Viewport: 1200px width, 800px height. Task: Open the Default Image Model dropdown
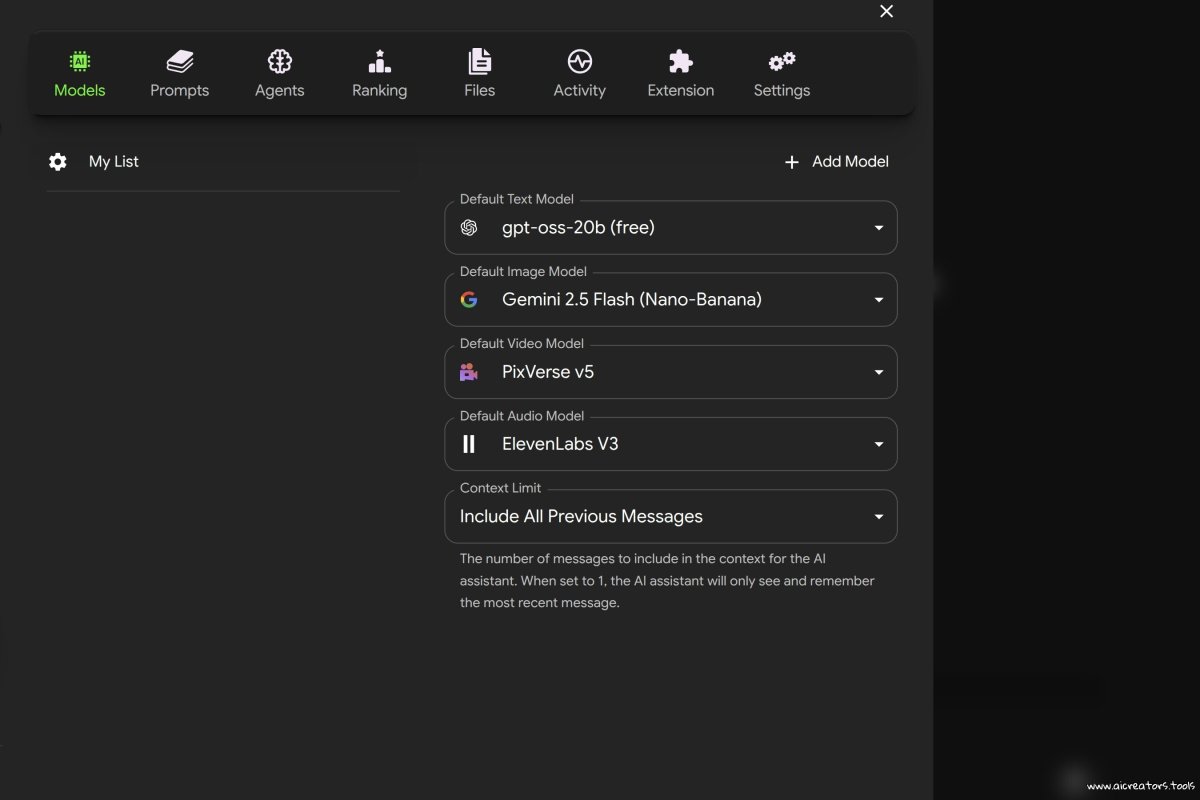click(878, 299)
